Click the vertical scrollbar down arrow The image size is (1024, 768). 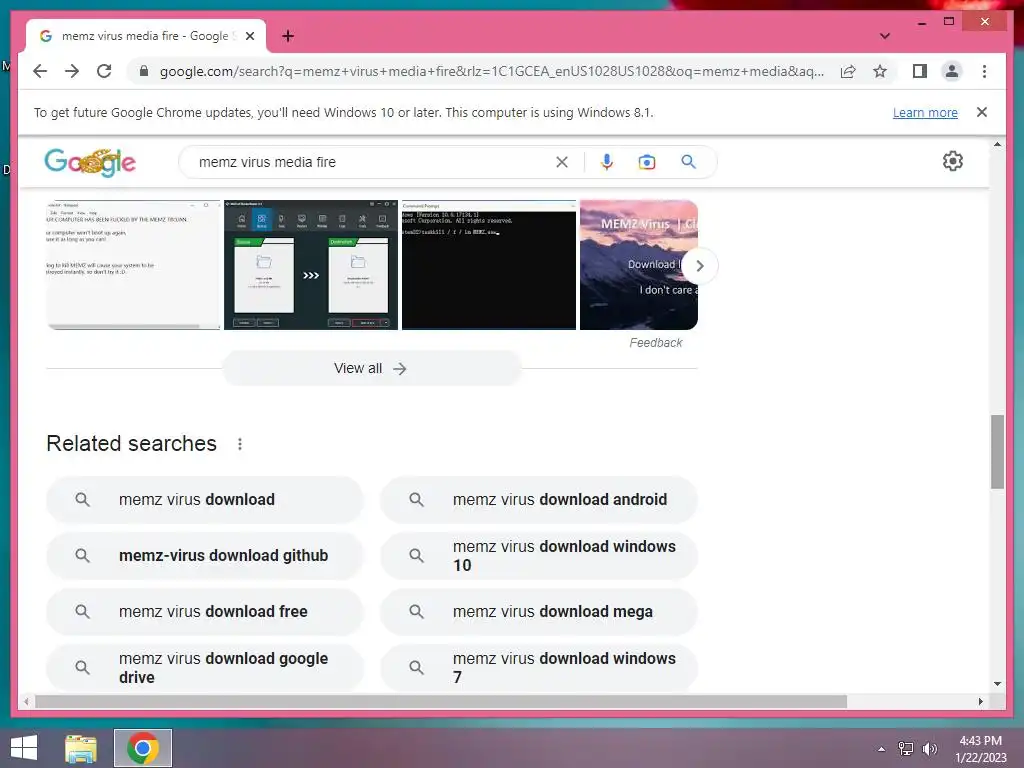997,684
